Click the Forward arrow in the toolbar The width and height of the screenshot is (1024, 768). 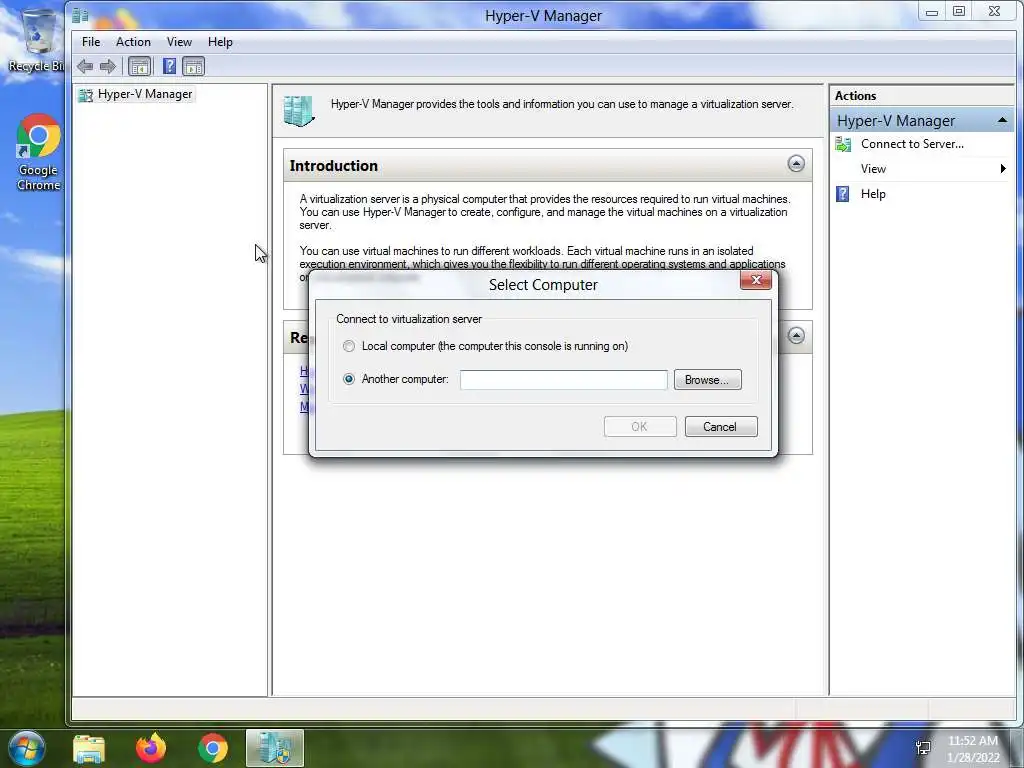(x=108, y=66)
